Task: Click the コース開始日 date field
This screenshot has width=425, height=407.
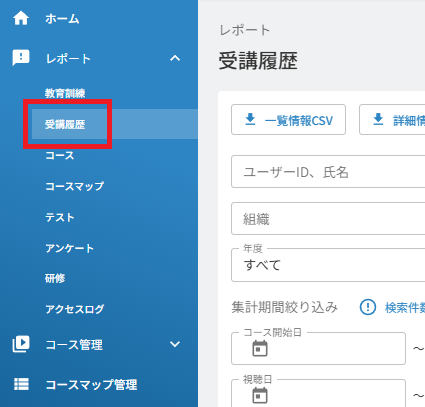Action: tap(318, 348)
